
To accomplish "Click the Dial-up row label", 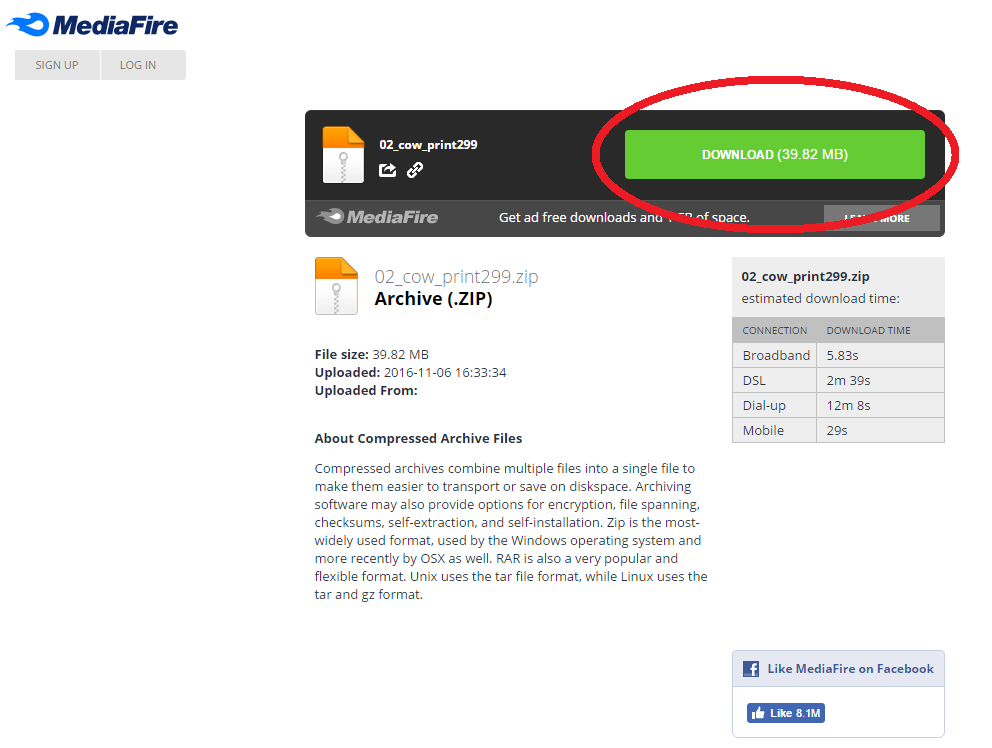I will pyautogui.click(x=764, y=406).
